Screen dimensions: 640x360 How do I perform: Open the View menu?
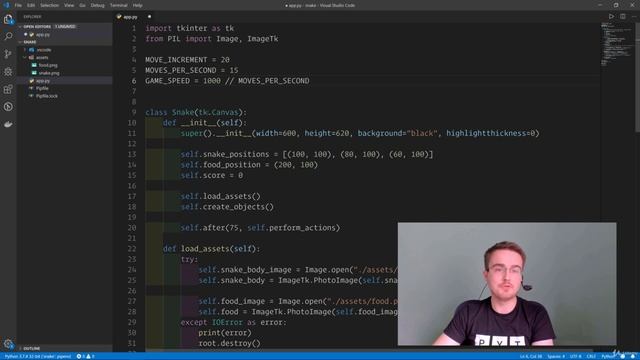point(69,5)
